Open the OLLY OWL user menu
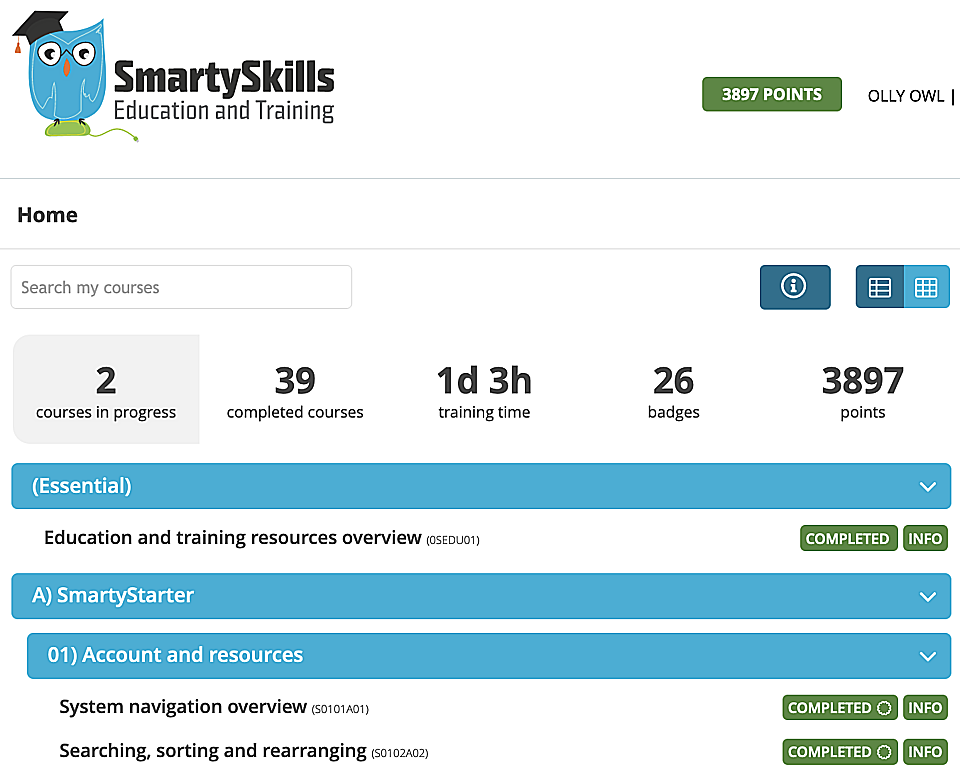This screenshot has width=960, height=777. click(x=906, y=96)
